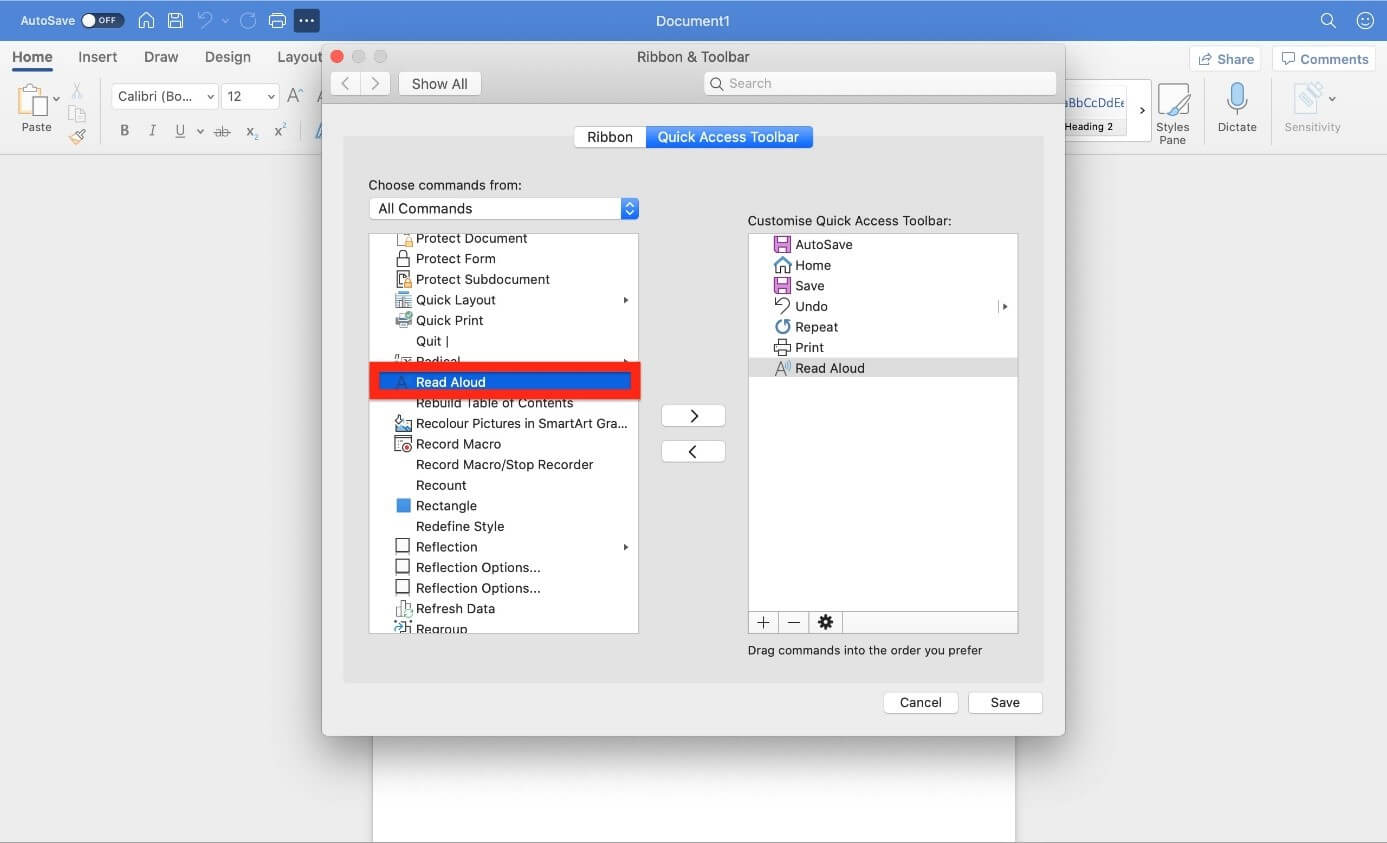Select the Quick Access Toolbar tab
Screen dimensions: 1387x843
728,137
